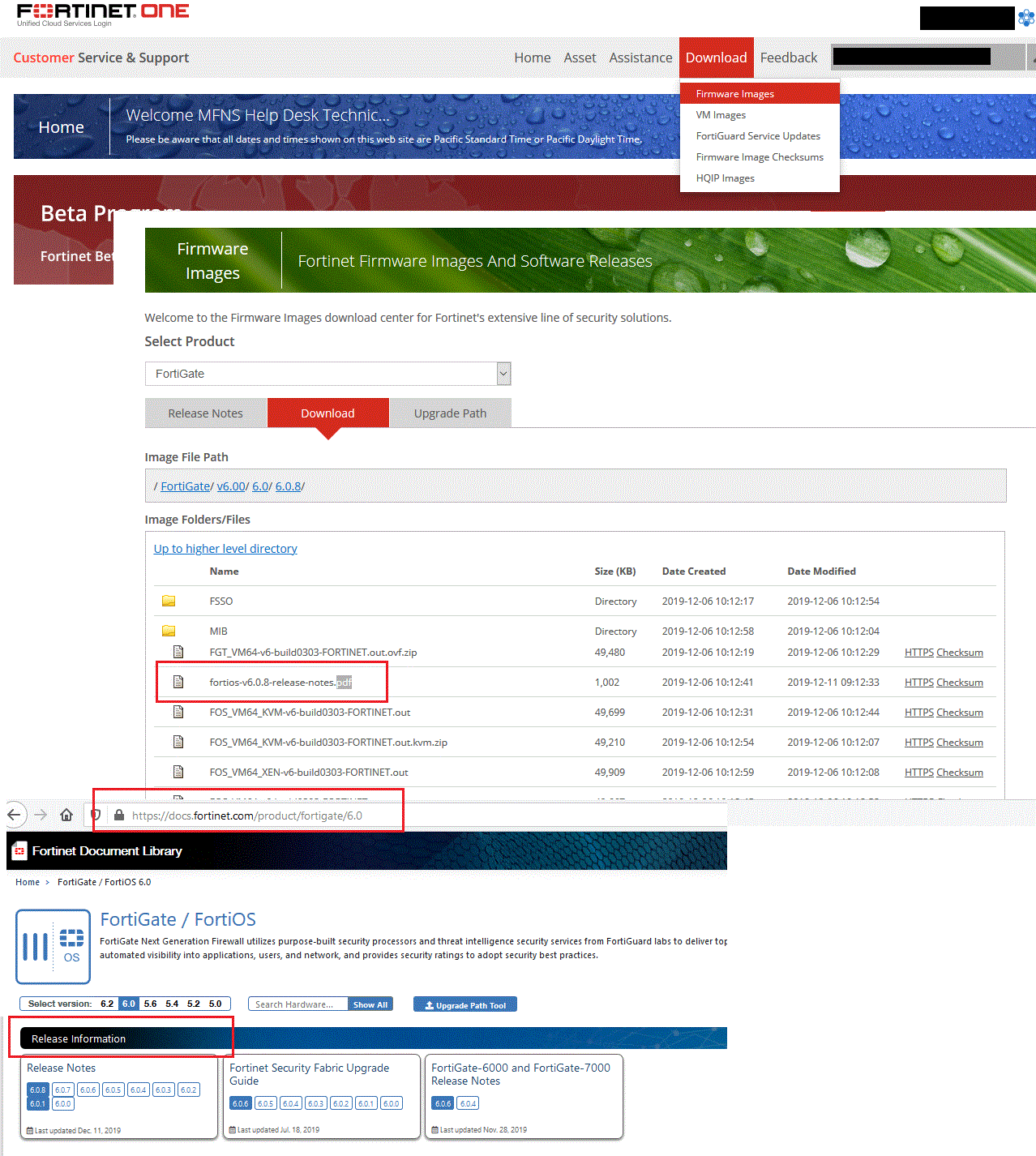Click the browser address bar URL
The height and width of the screenshot is (1156, 1036).
(247, 816)
